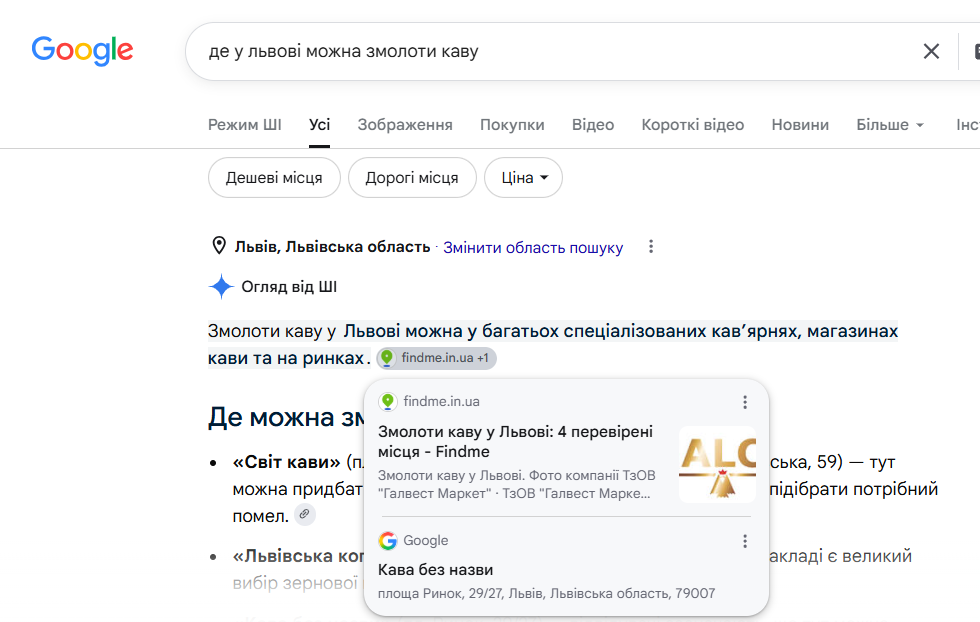Open the Зображення tab
The image size is (980, 622).
pos(405,125)
